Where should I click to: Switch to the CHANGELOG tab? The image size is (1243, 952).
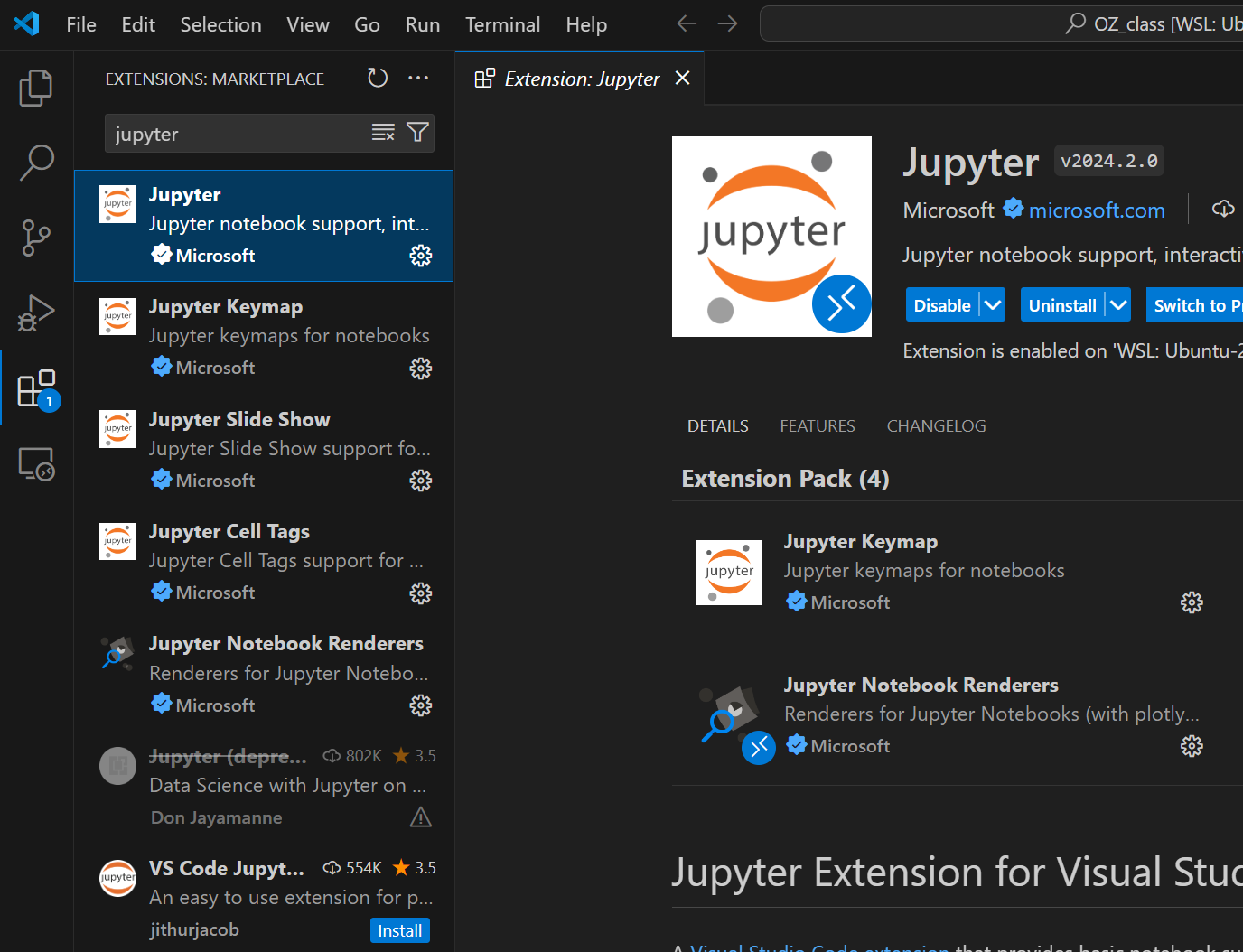click(936, 425)
